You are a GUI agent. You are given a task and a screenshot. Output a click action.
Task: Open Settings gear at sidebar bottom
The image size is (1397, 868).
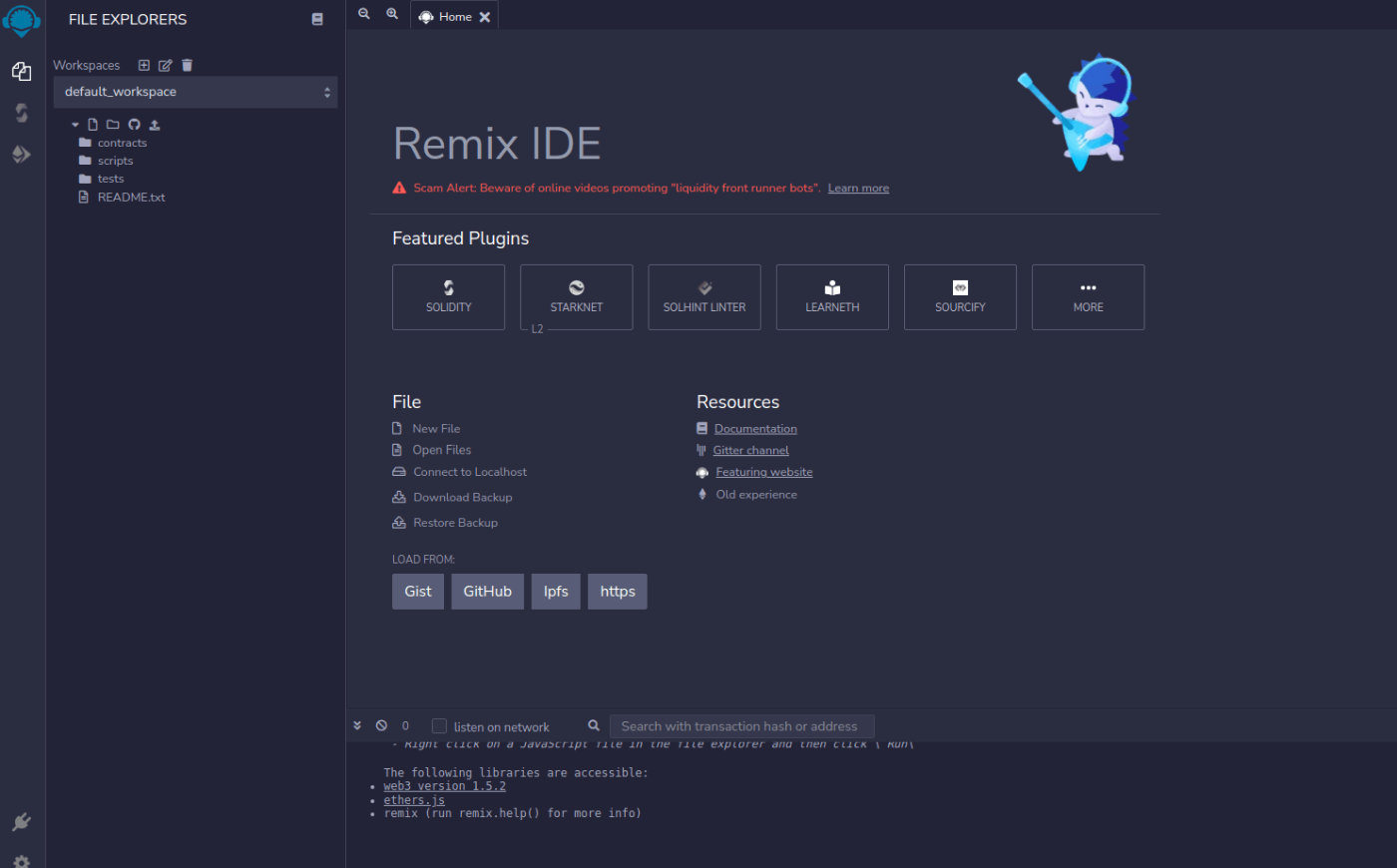click(x=21, y=861)
